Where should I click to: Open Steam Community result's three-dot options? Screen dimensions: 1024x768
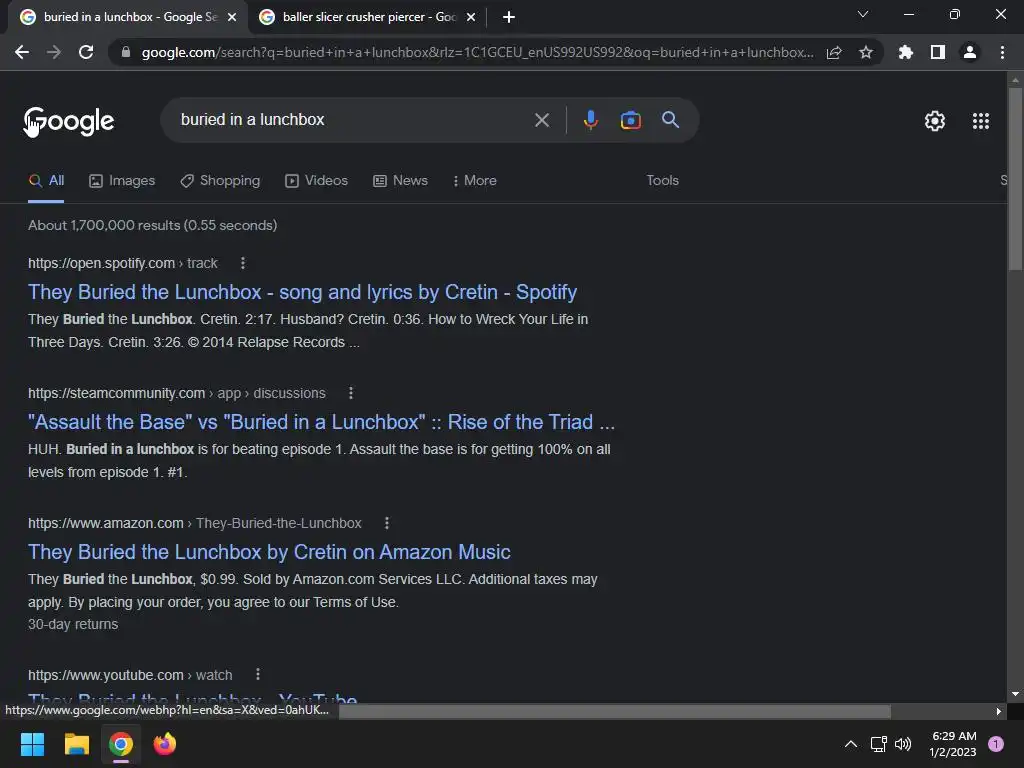351,393
